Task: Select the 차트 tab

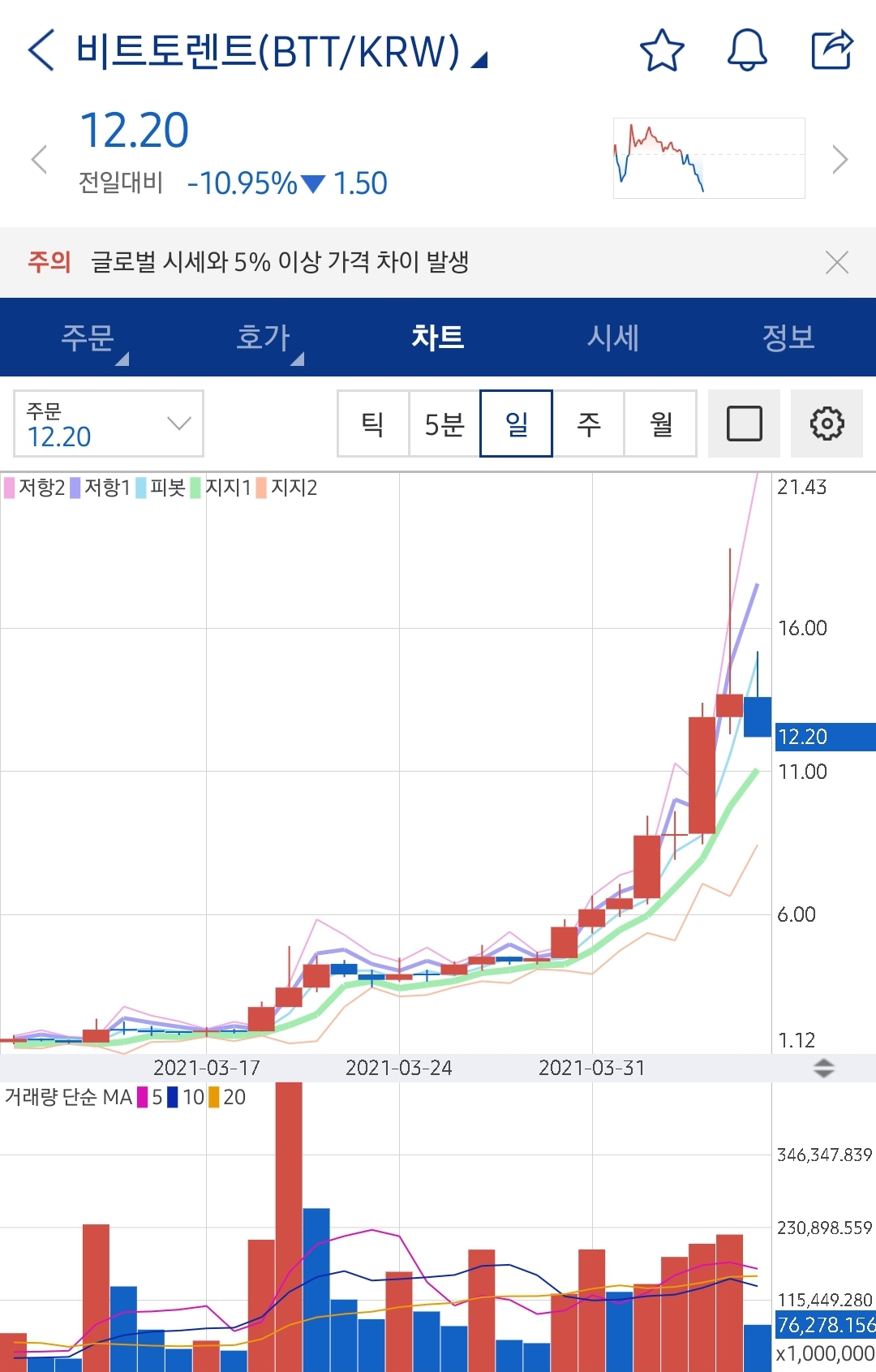Action: click(438, 337)
